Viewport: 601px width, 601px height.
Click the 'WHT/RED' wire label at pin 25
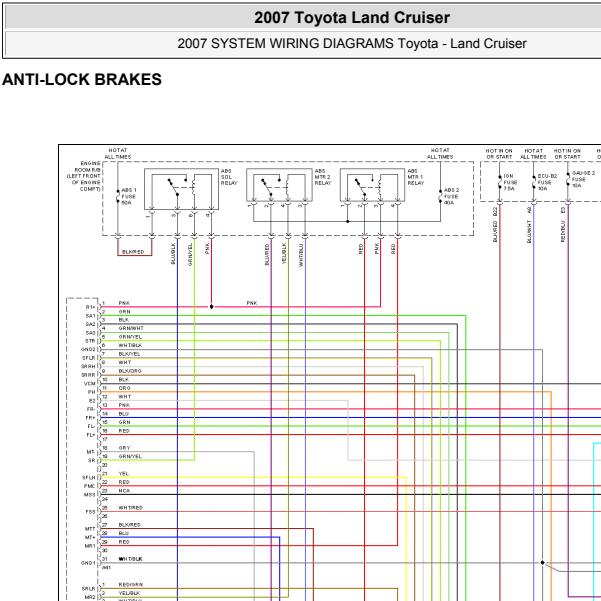point(131,508)
